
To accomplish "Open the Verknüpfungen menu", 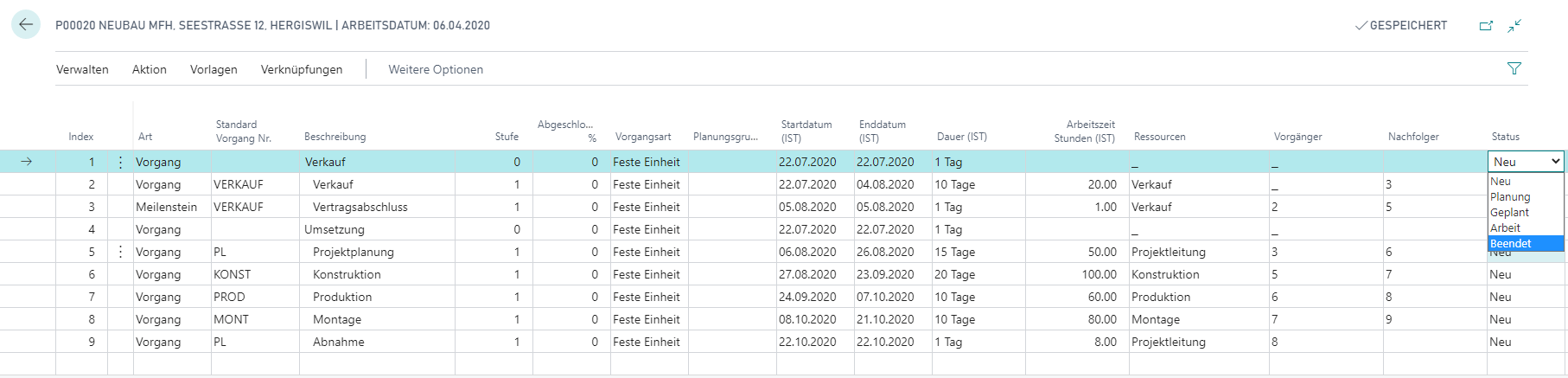I will click(302, 69).
